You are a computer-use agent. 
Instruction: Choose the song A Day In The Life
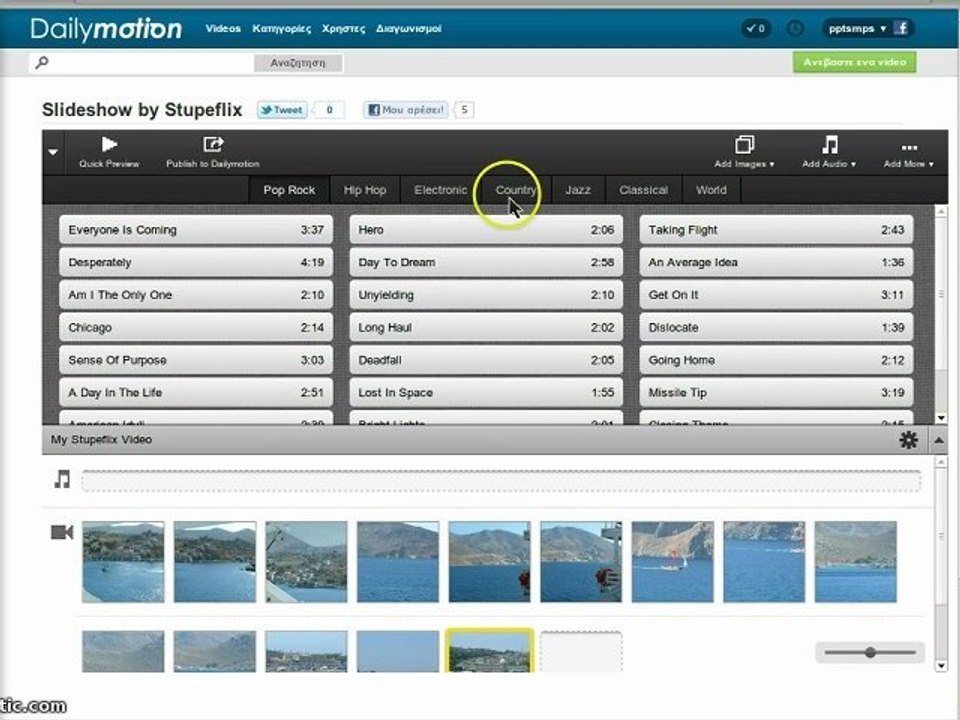pos(196,392)
